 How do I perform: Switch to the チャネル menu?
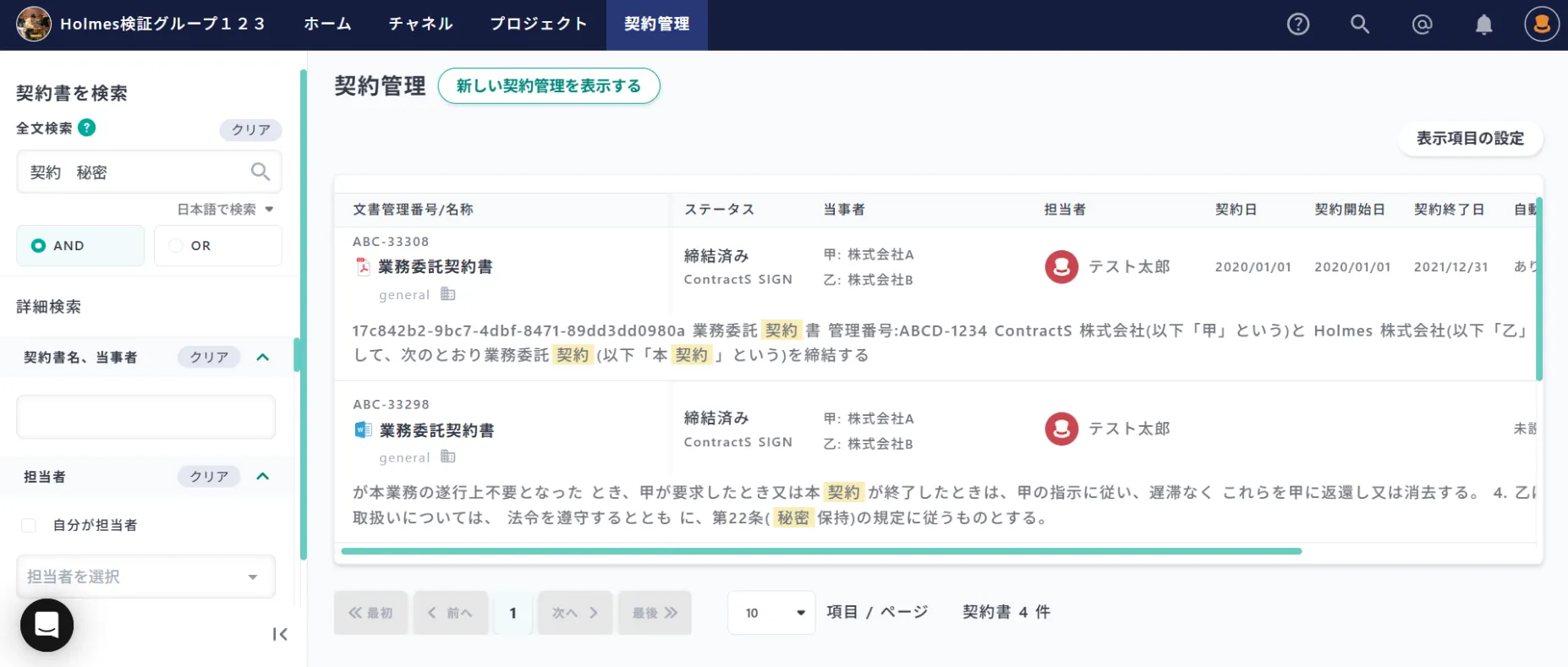click(420, 25)
